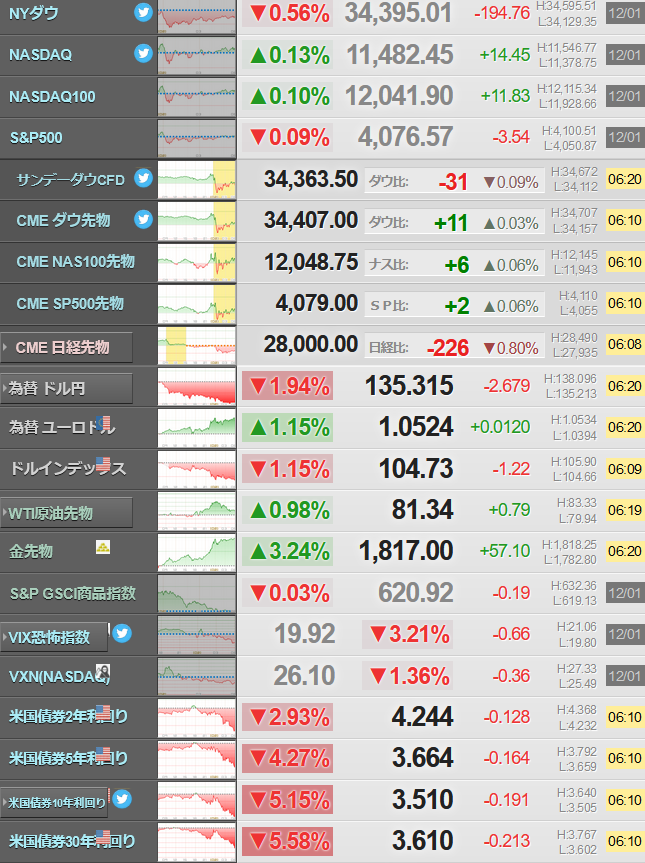Click the NASDAQ value 11,482.45
The image size is (645, 863).
(400, 55)
